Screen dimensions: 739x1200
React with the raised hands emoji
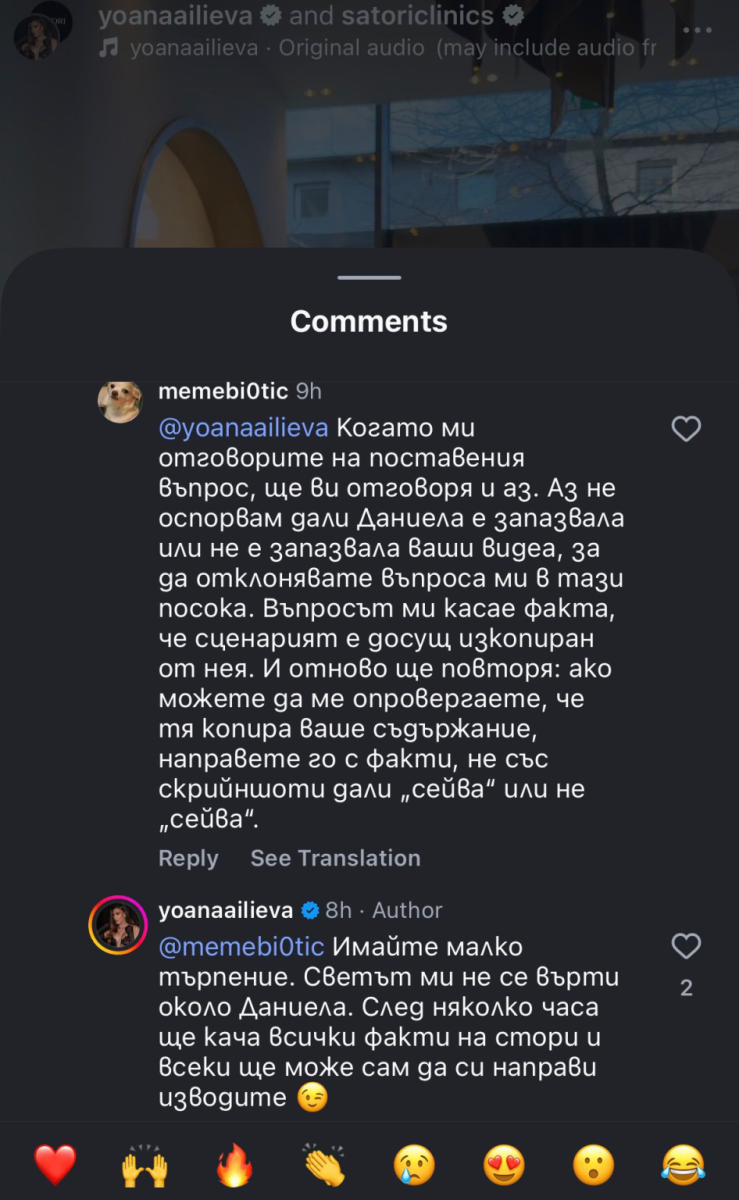(144, 1163)
